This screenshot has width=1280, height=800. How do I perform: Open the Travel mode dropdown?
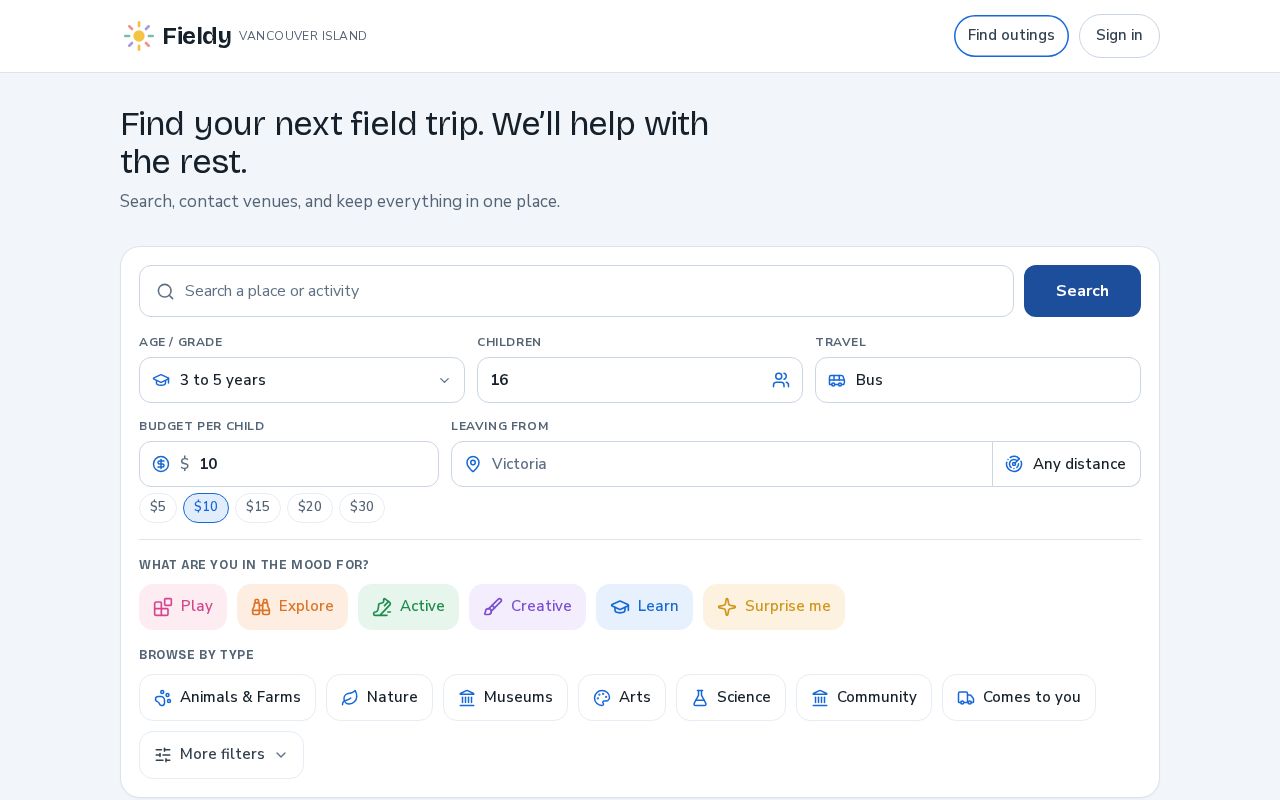pyautogui.click(x=978, y=380)
